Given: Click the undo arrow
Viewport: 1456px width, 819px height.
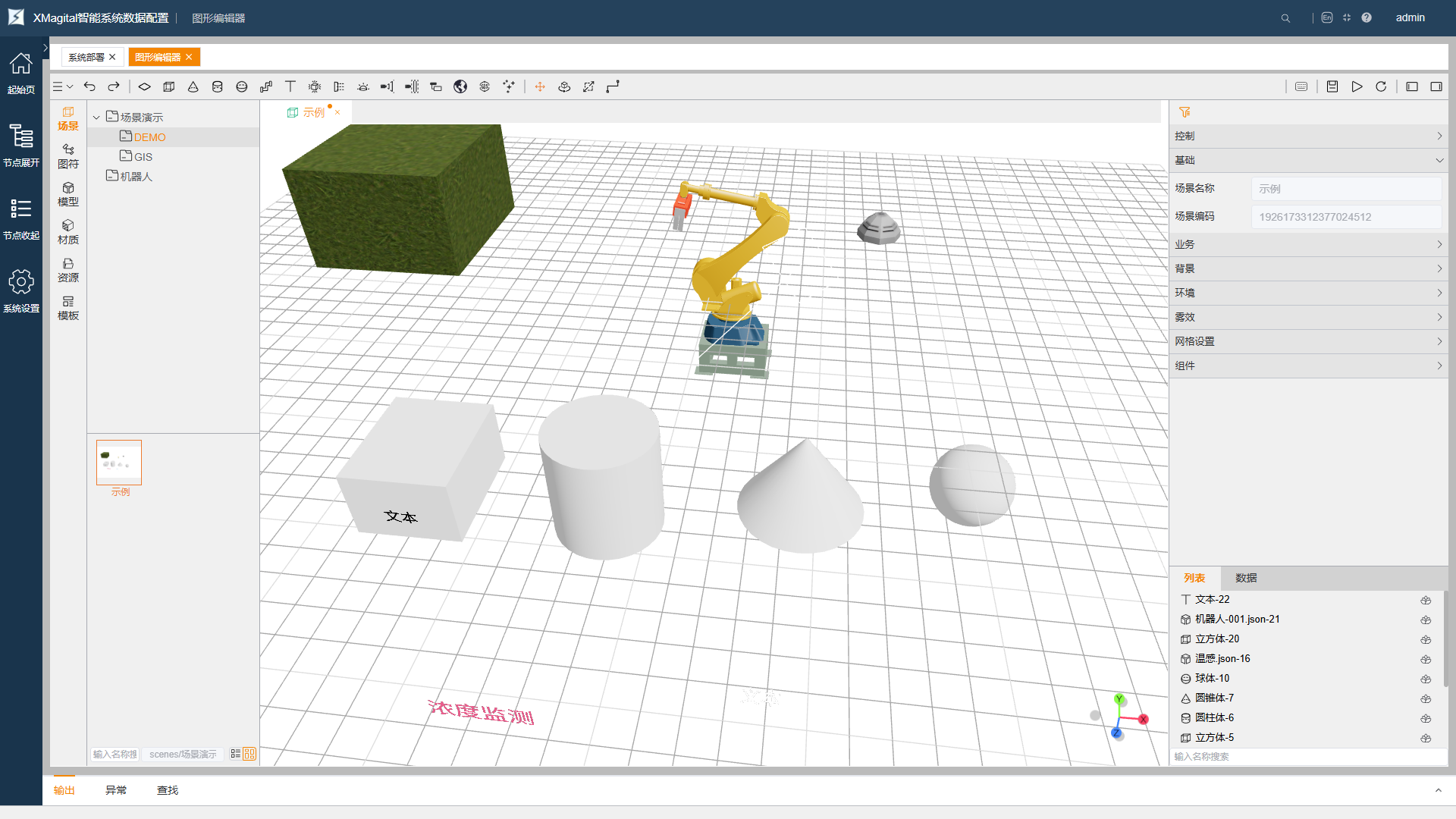Looking at the screenshot, I should pos(89,87).
